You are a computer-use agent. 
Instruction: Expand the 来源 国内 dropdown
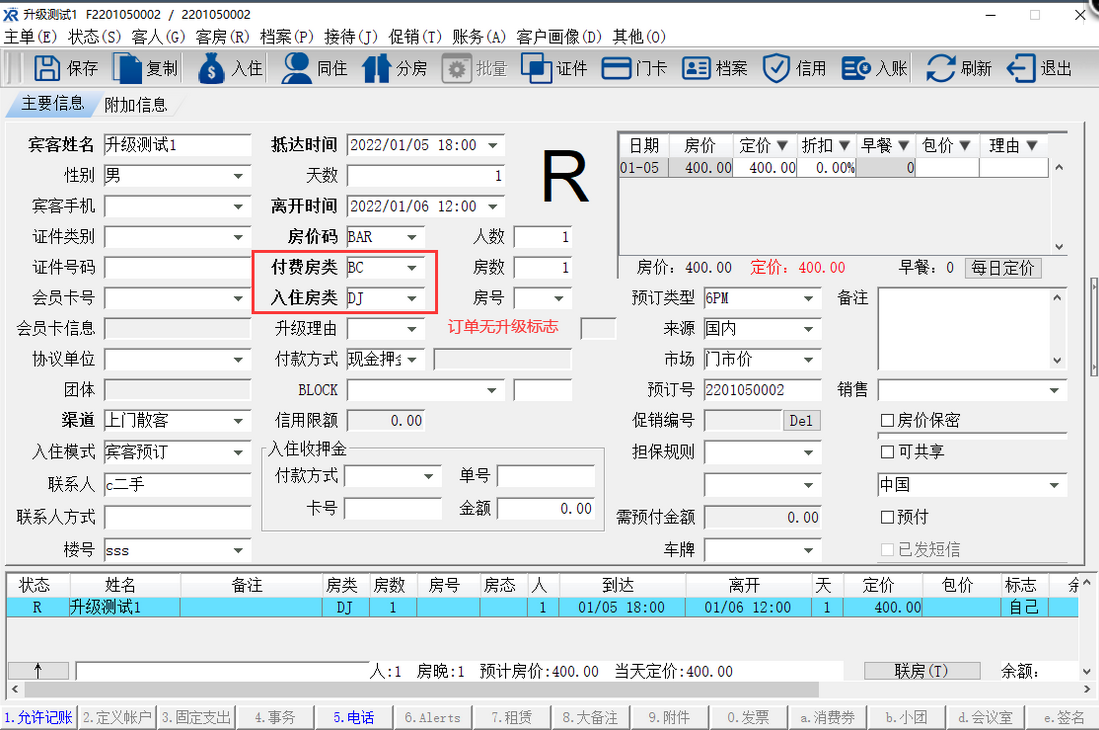point(808,329)
